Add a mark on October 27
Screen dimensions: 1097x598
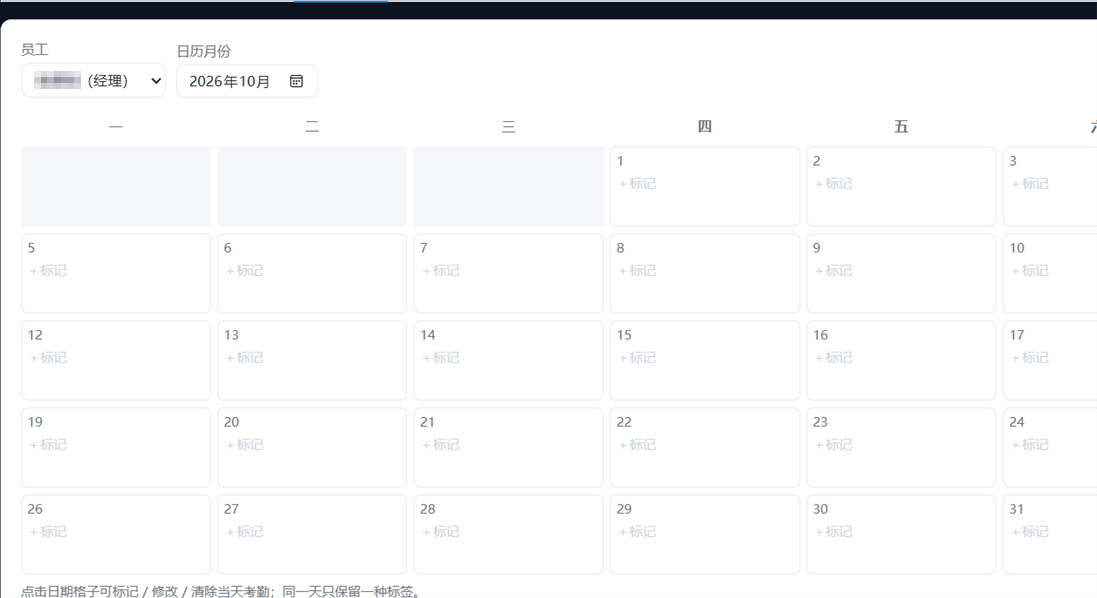pyautogui.click(x=245, y=532)
